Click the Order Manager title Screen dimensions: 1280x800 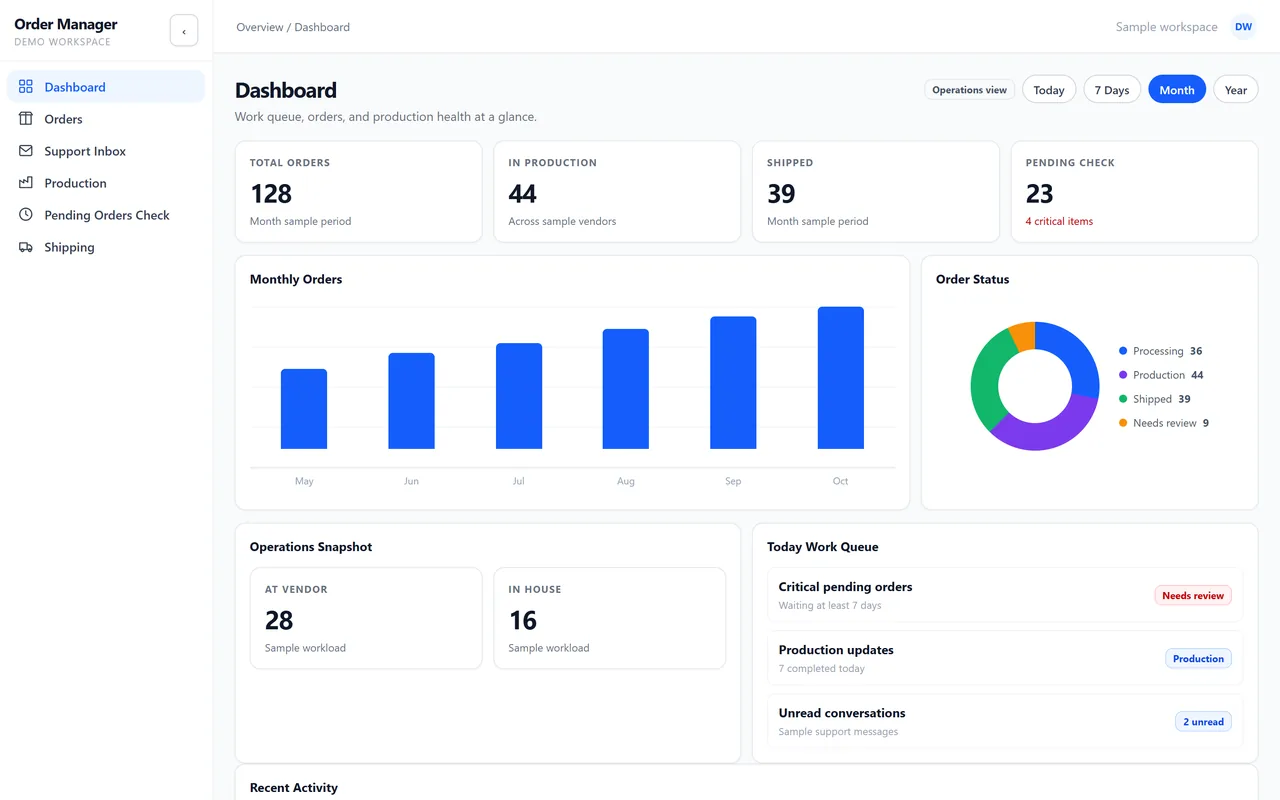tap(66, 24)
